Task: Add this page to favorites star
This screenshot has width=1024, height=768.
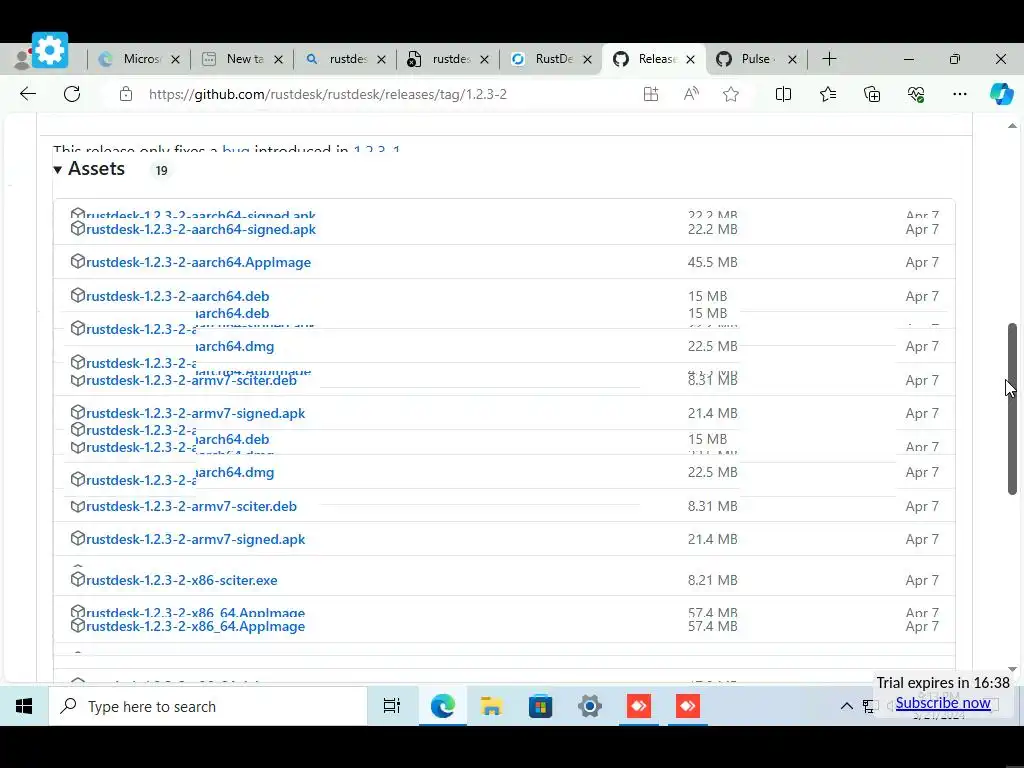Action: (731, 94)
